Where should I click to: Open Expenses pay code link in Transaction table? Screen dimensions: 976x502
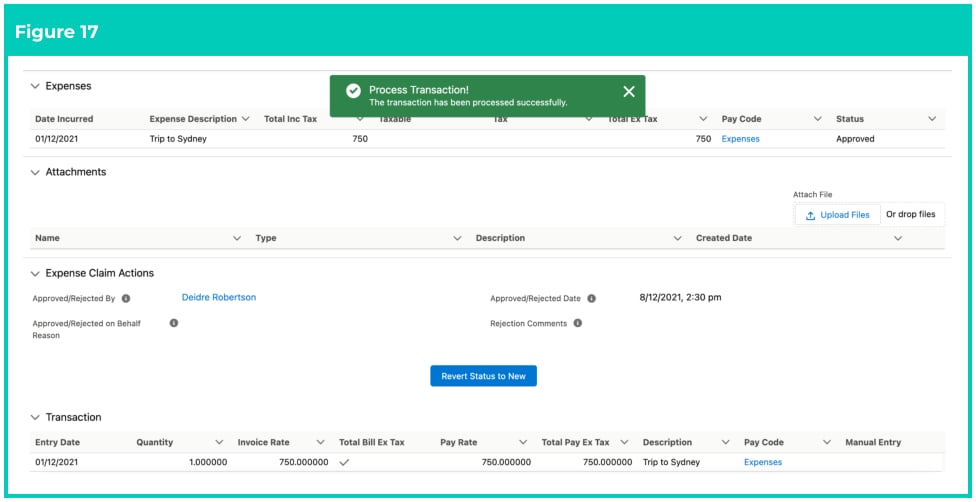click(x=763, y=463)
